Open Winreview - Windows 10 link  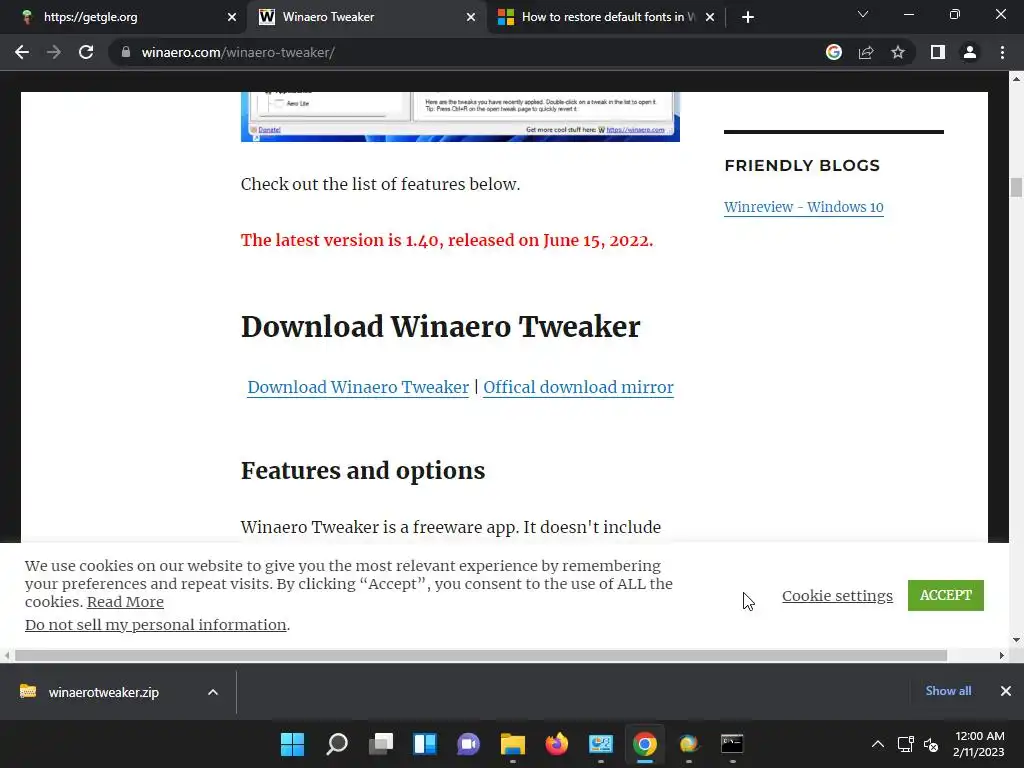point(803,207)
